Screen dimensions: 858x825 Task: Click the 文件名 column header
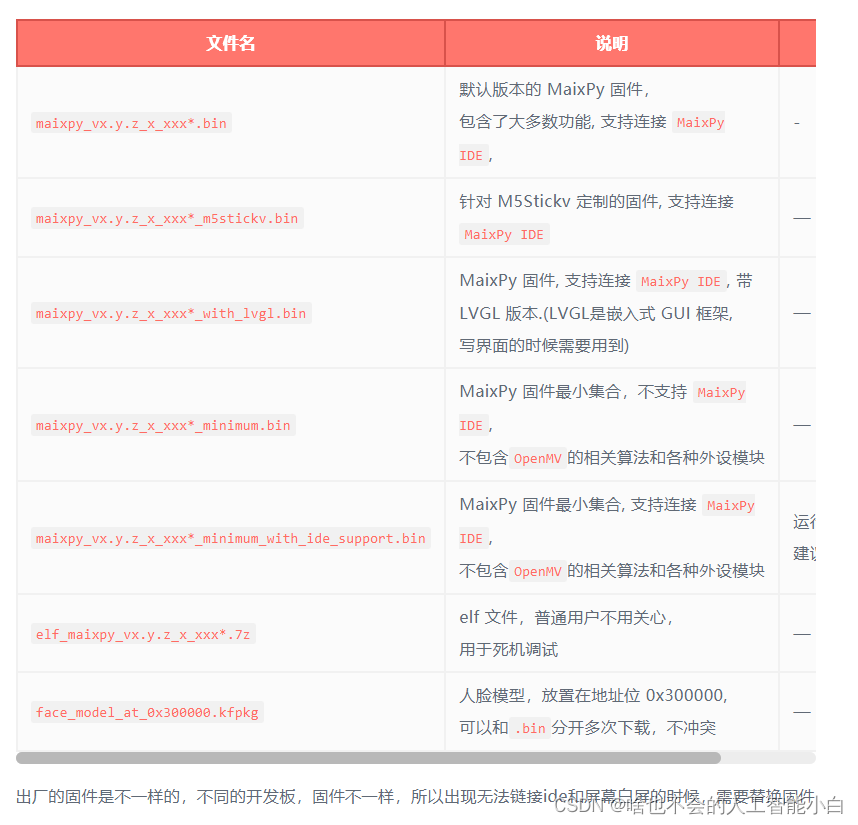click(230, 43)
